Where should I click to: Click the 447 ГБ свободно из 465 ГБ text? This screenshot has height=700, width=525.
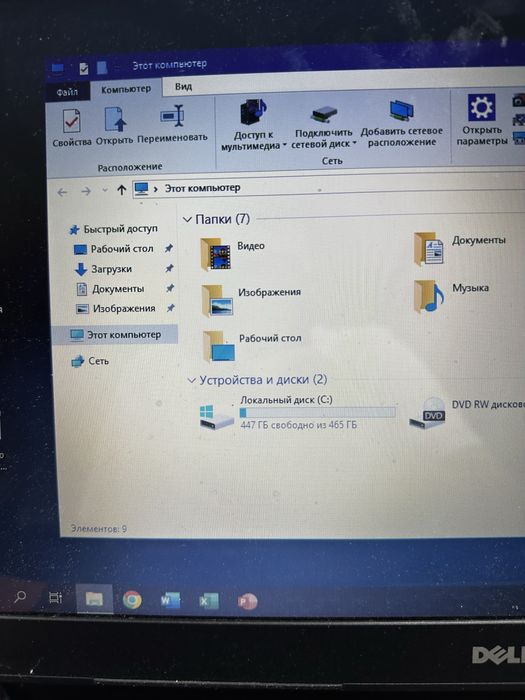click(x=299, y=425)
